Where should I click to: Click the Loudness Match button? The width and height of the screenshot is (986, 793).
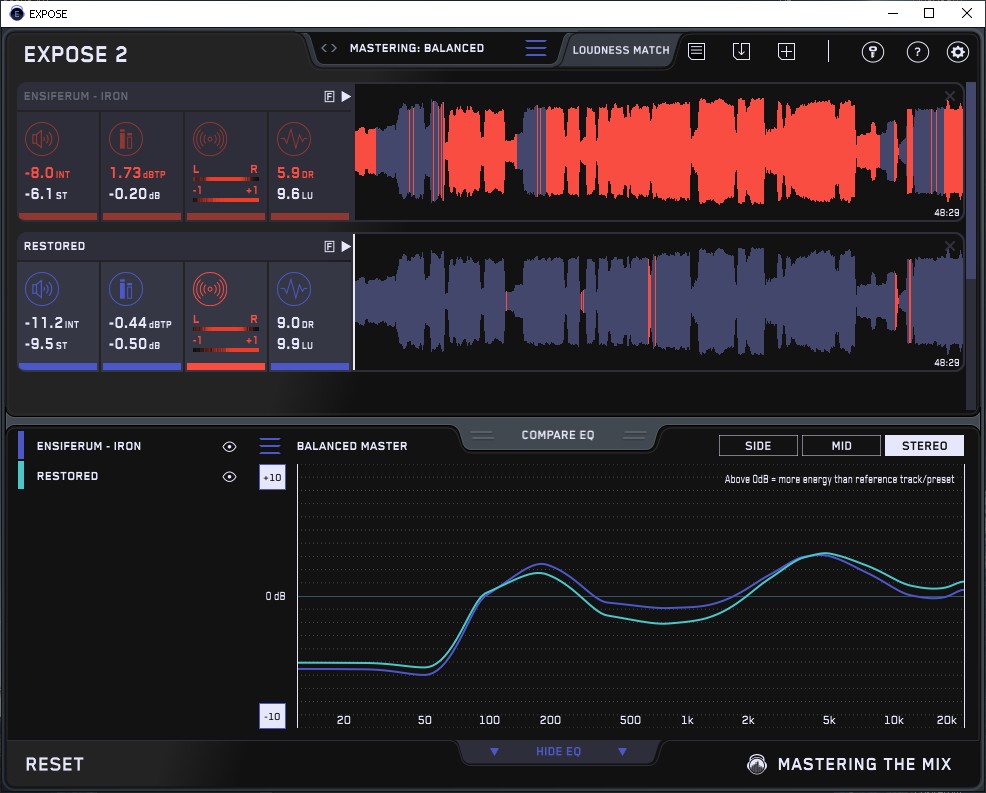[x=621, y=50]
